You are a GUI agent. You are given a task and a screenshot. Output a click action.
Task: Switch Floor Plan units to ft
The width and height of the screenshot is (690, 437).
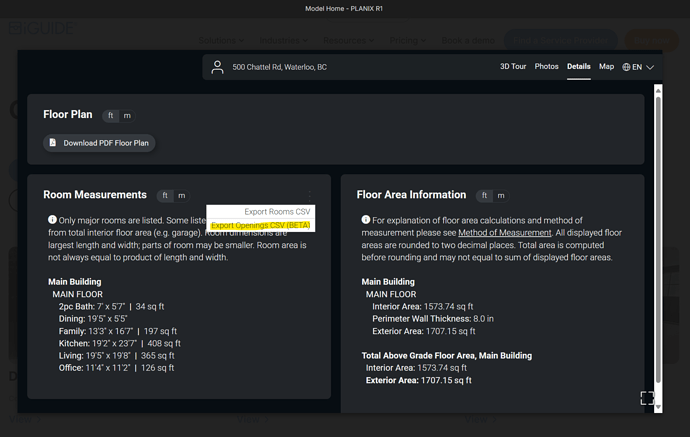[x=110, y=115]
